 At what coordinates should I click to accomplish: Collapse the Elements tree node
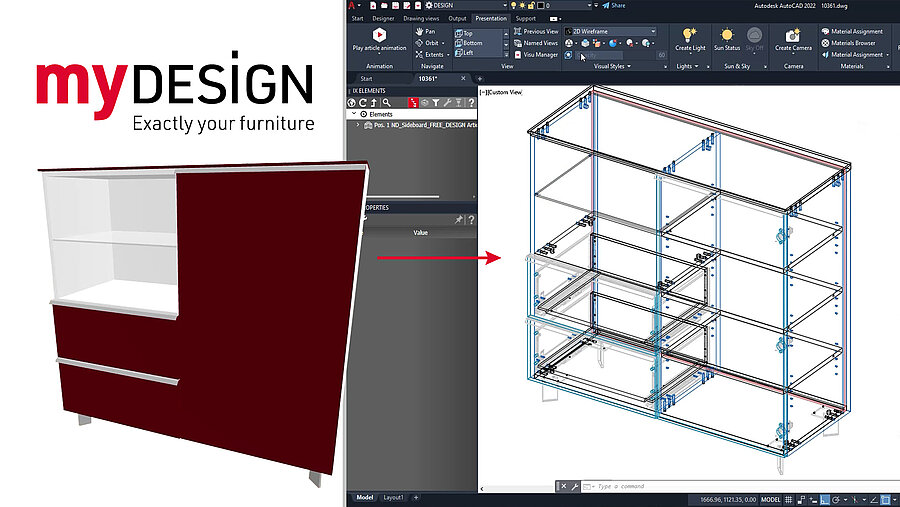[x=354, y=114]
